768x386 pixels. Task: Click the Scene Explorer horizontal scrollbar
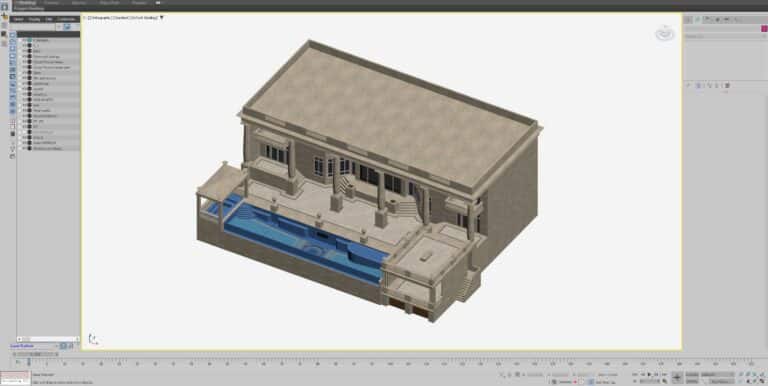[48, 339]
